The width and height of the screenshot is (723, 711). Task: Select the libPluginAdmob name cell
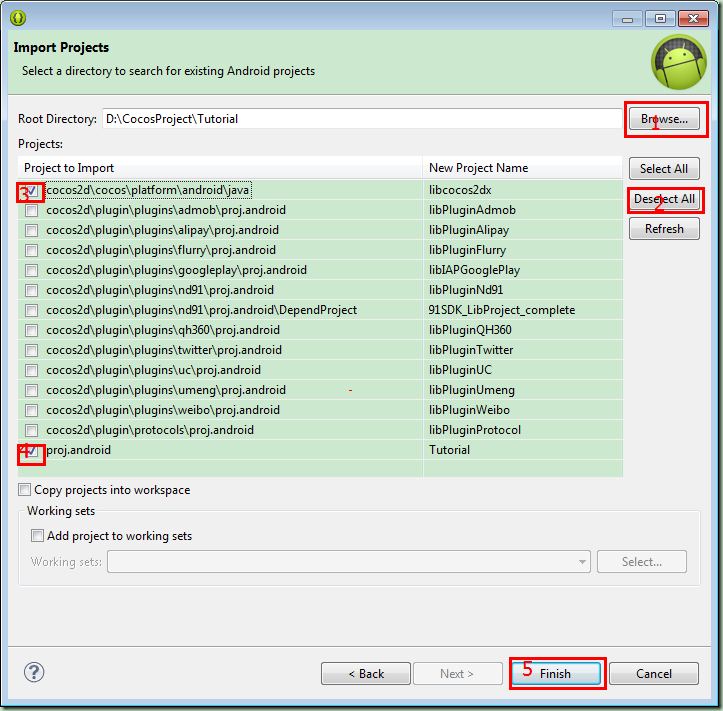pos(522,210)
